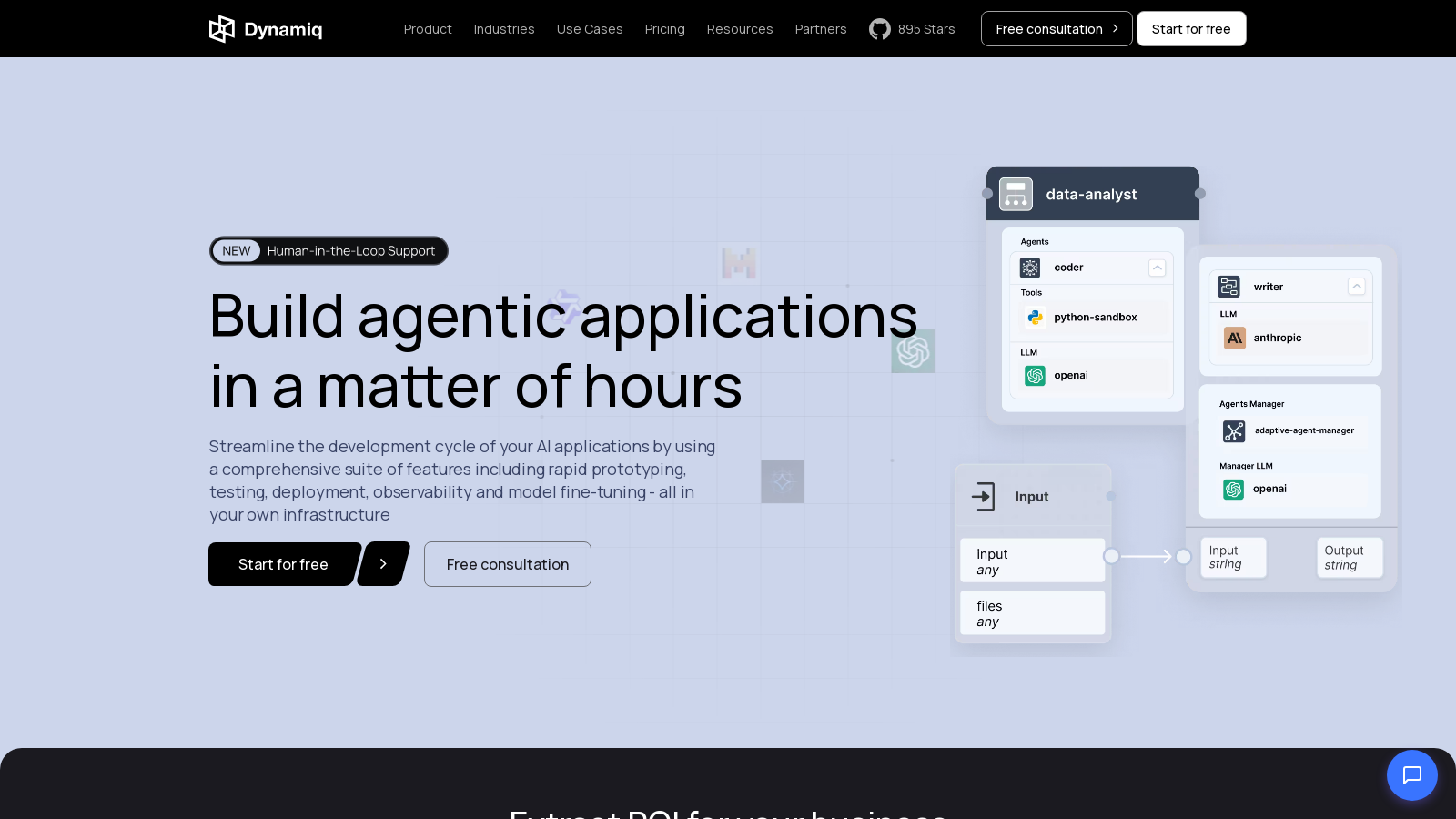The height and width of the screenshot is (819, 1456).
Task: Click the GitHub icon in the navbar
Action: (x=879, y=29)
